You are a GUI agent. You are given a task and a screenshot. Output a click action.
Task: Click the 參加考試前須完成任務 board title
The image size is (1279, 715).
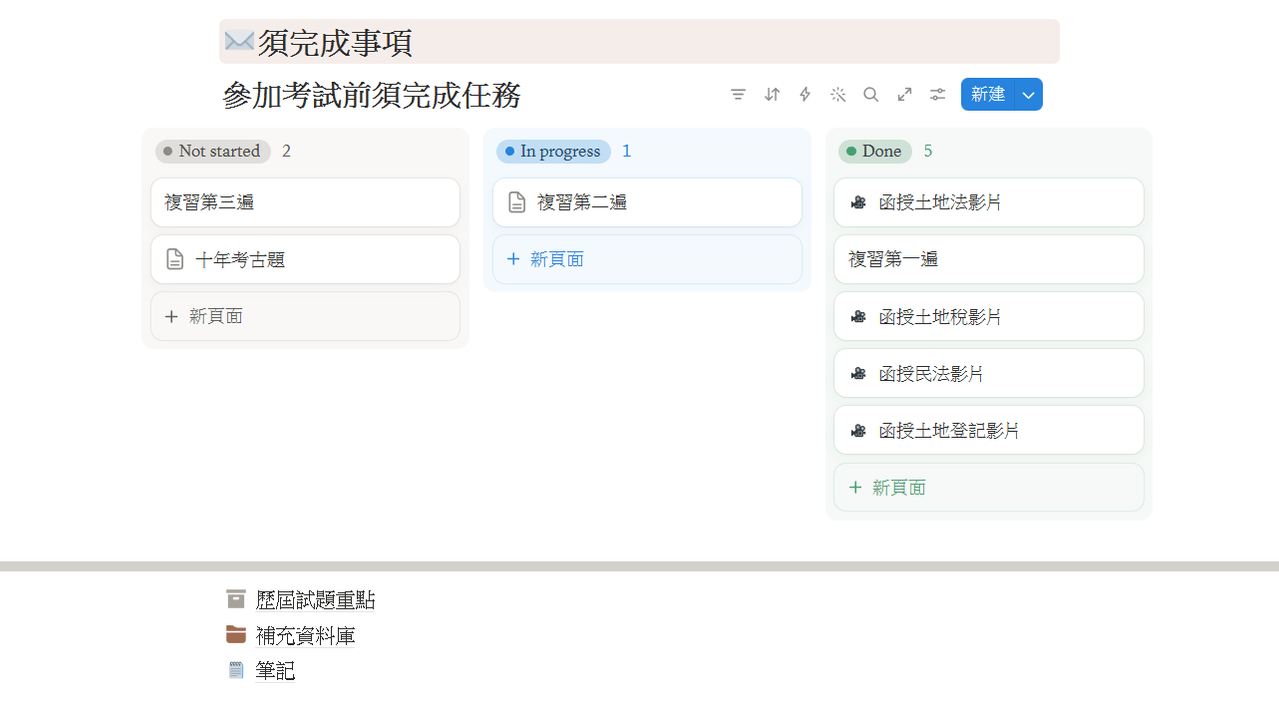click(372, 95)
